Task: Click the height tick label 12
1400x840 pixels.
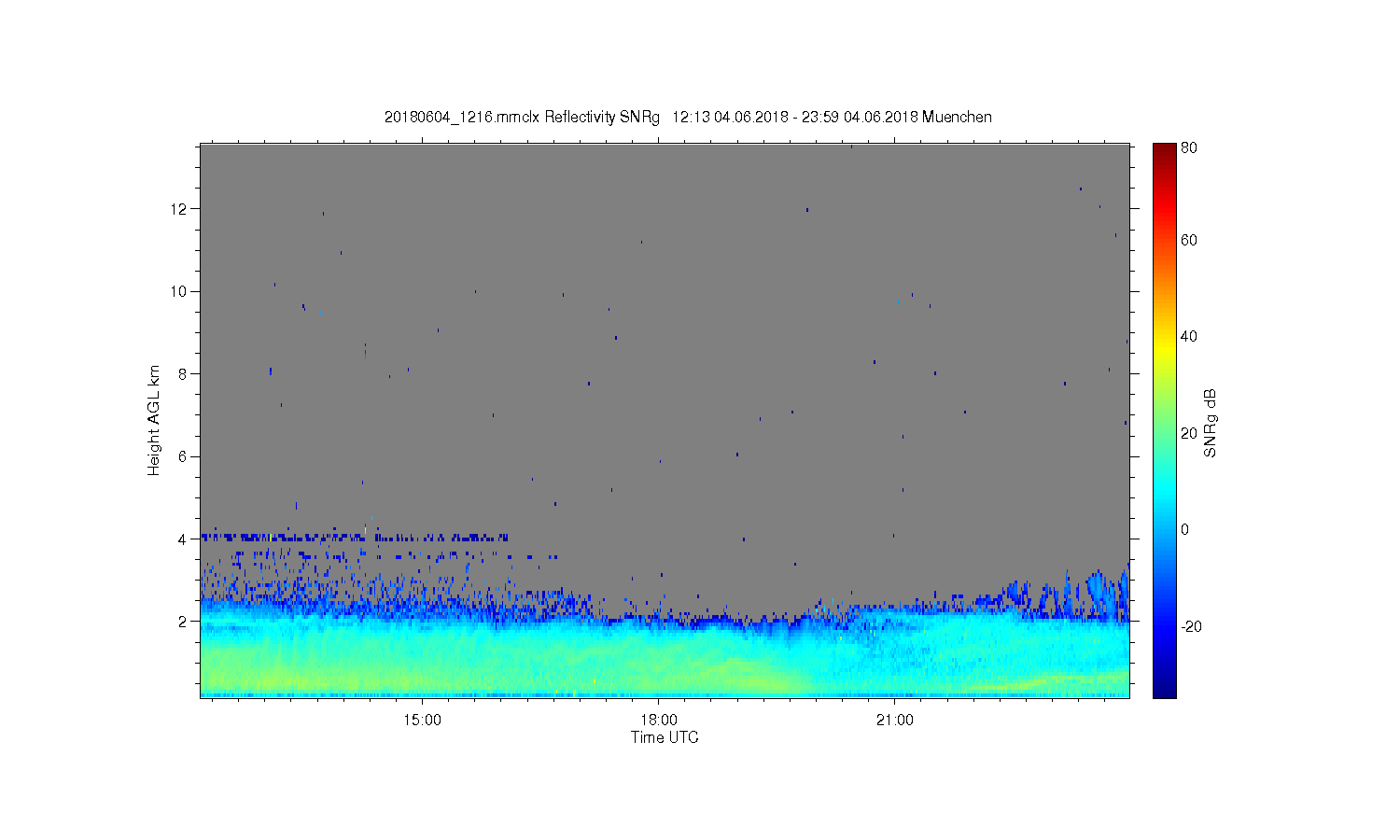Action: click(179, 209)
